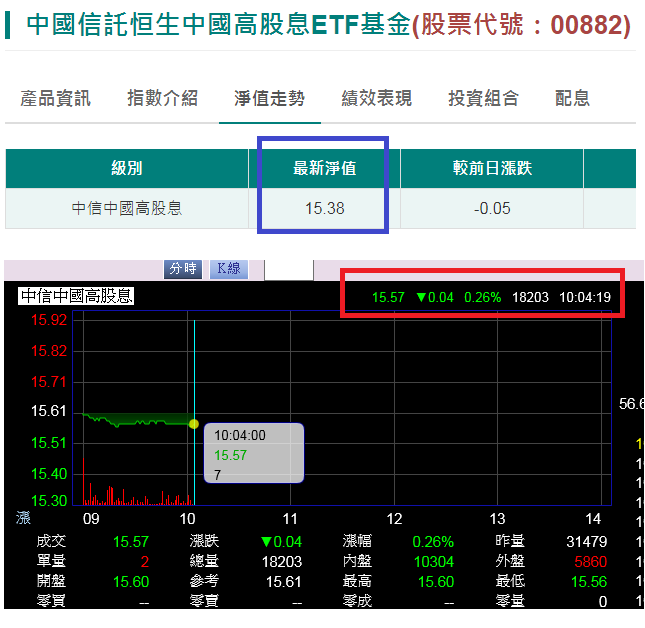This screenshot has width=645, height=628.
Task: Click the 13 hour axis label
Action: 497,519
